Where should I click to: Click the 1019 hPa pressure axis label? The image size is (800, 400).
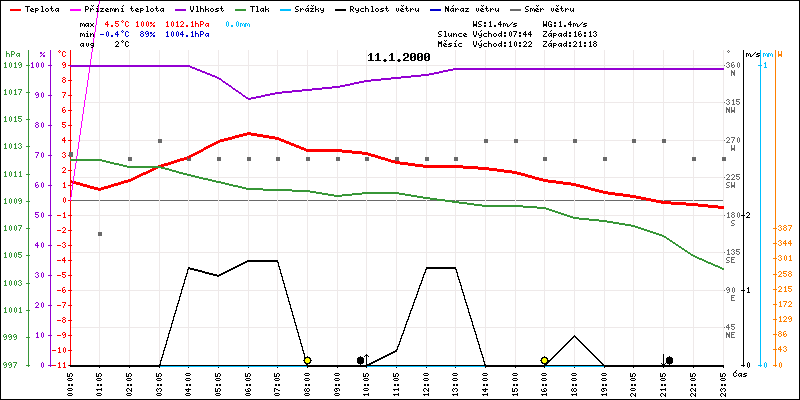12,65
